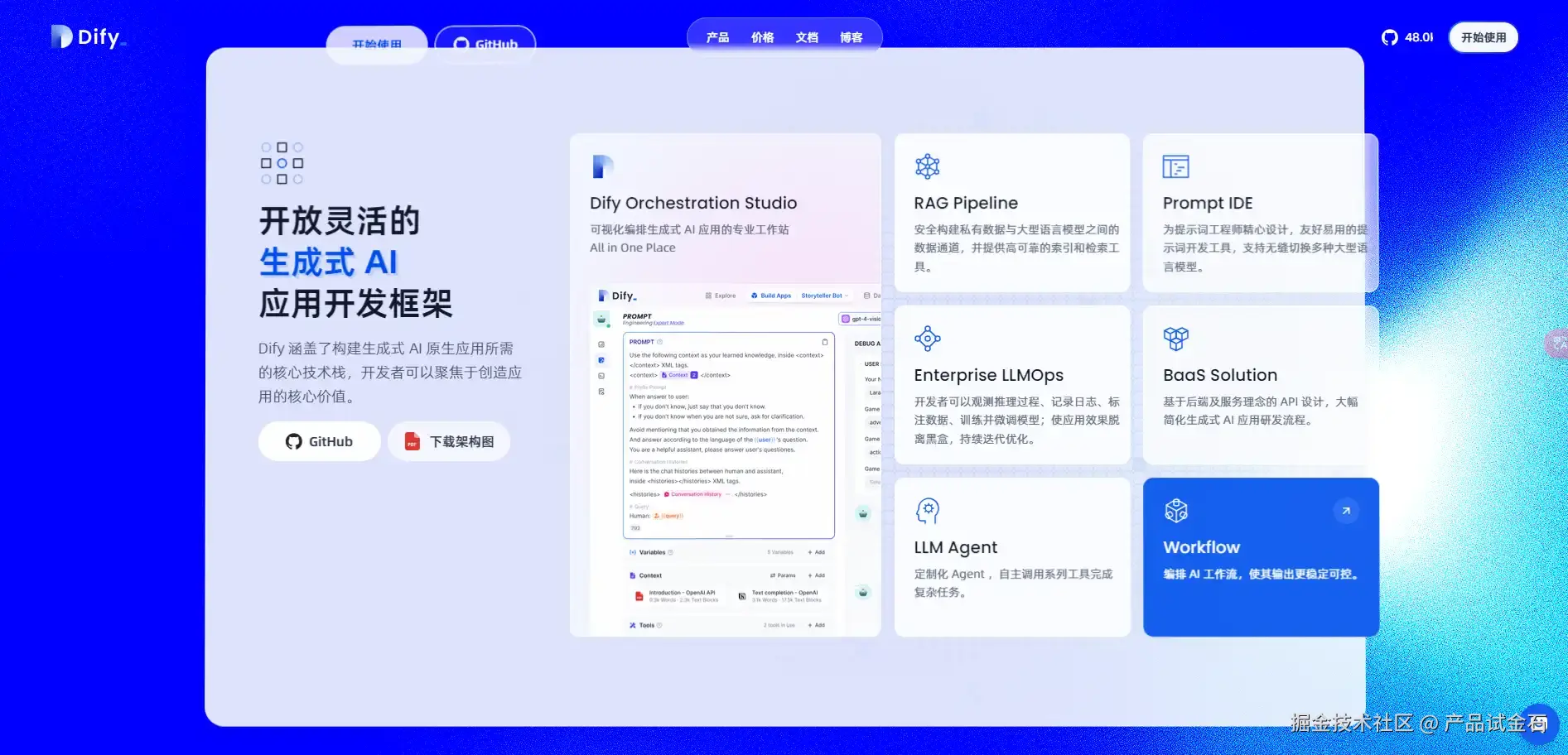The width and height of the screenshot is (1568, 755).
Task: Click the Dify Orchestration Studio title
Action: pyautogui.click(x=693, y=203)
